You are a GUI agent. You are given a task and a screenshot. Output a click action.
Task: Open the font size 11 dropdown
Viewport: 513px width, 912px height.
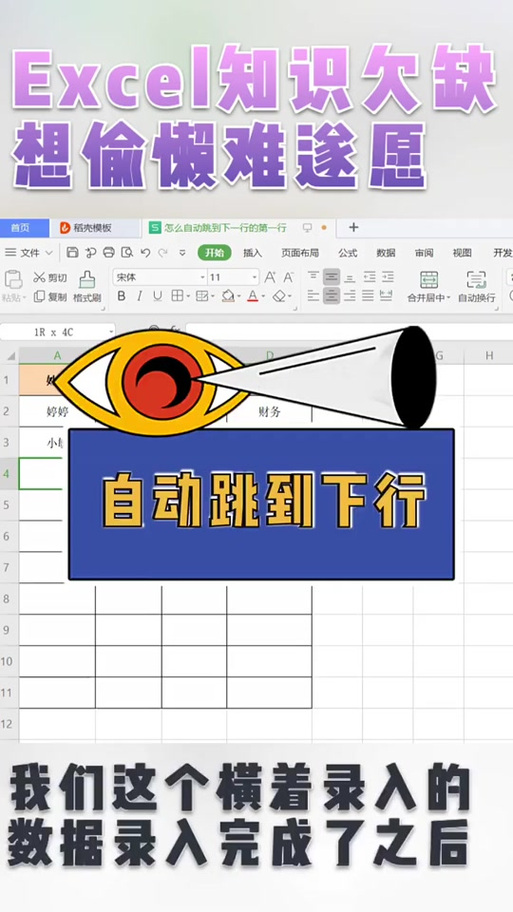pyautogui.click(x=254, y=277)
